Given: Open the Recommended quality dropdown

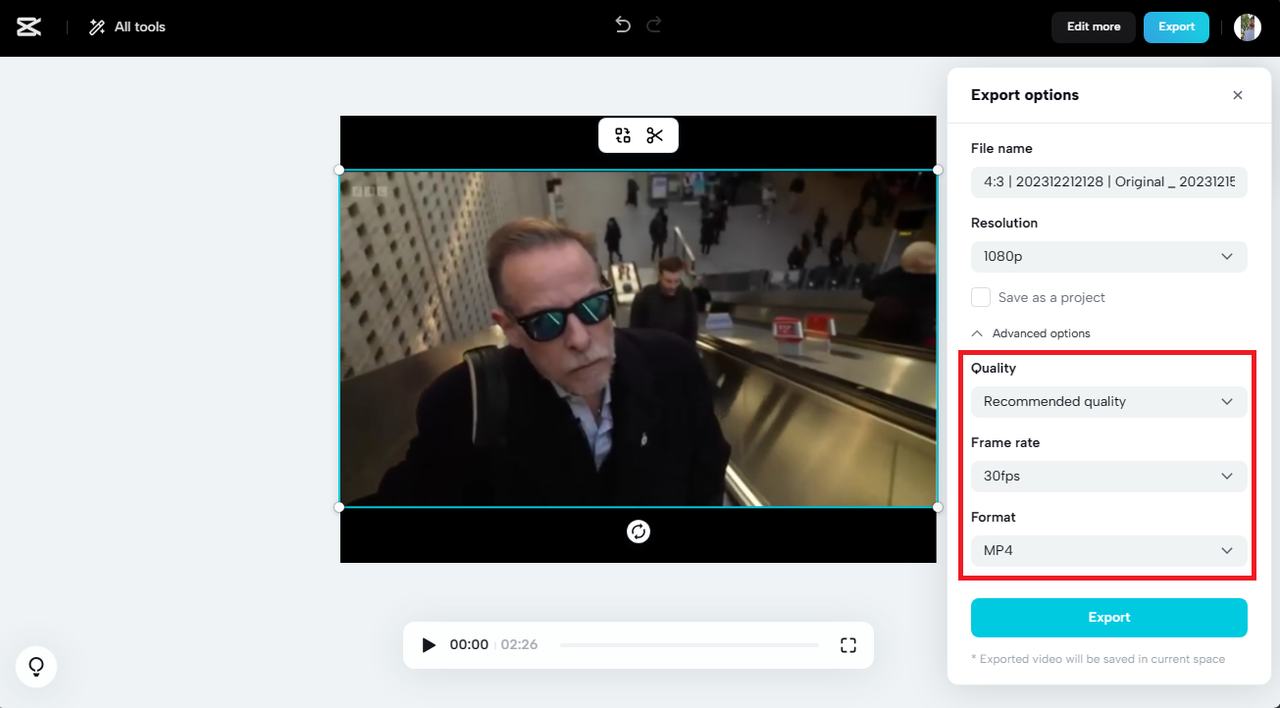Looking at the screenshot, I should 1109,401.
